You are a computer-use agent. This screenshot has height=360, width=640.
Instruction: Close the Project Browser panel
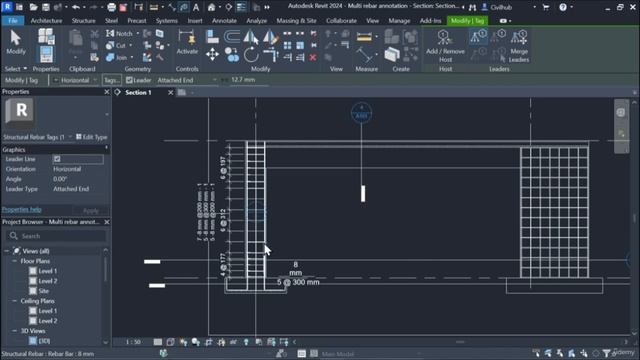point(107,222)
